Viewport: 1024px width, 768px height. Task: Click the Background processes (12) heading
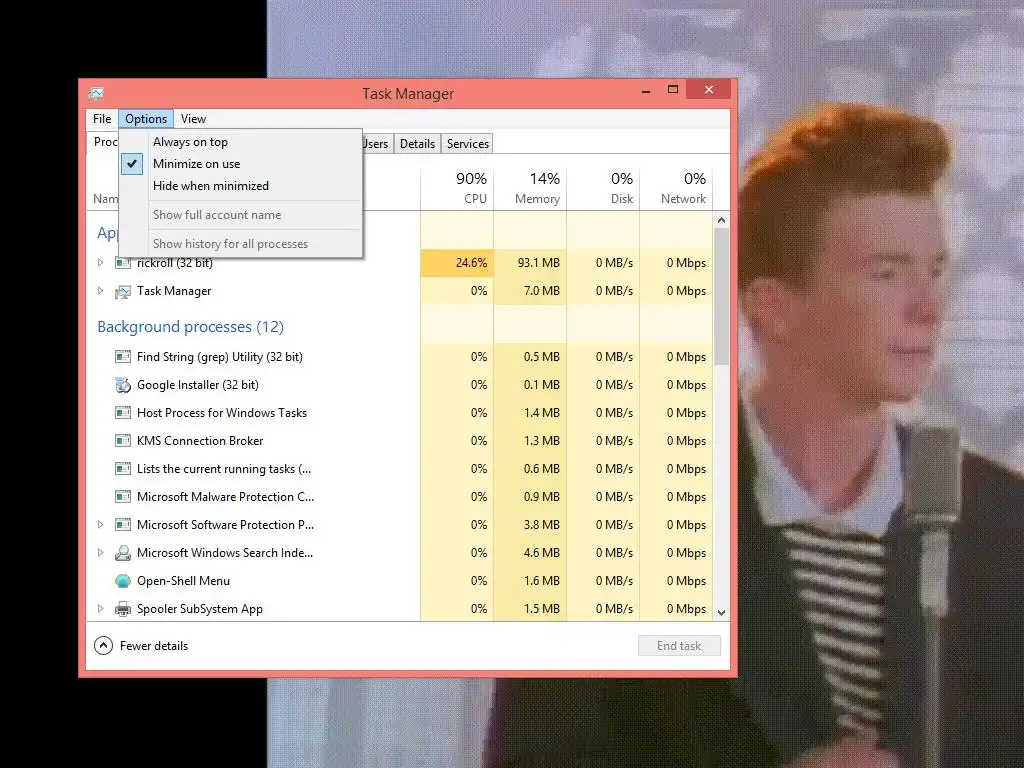click(x=191, y=327)
